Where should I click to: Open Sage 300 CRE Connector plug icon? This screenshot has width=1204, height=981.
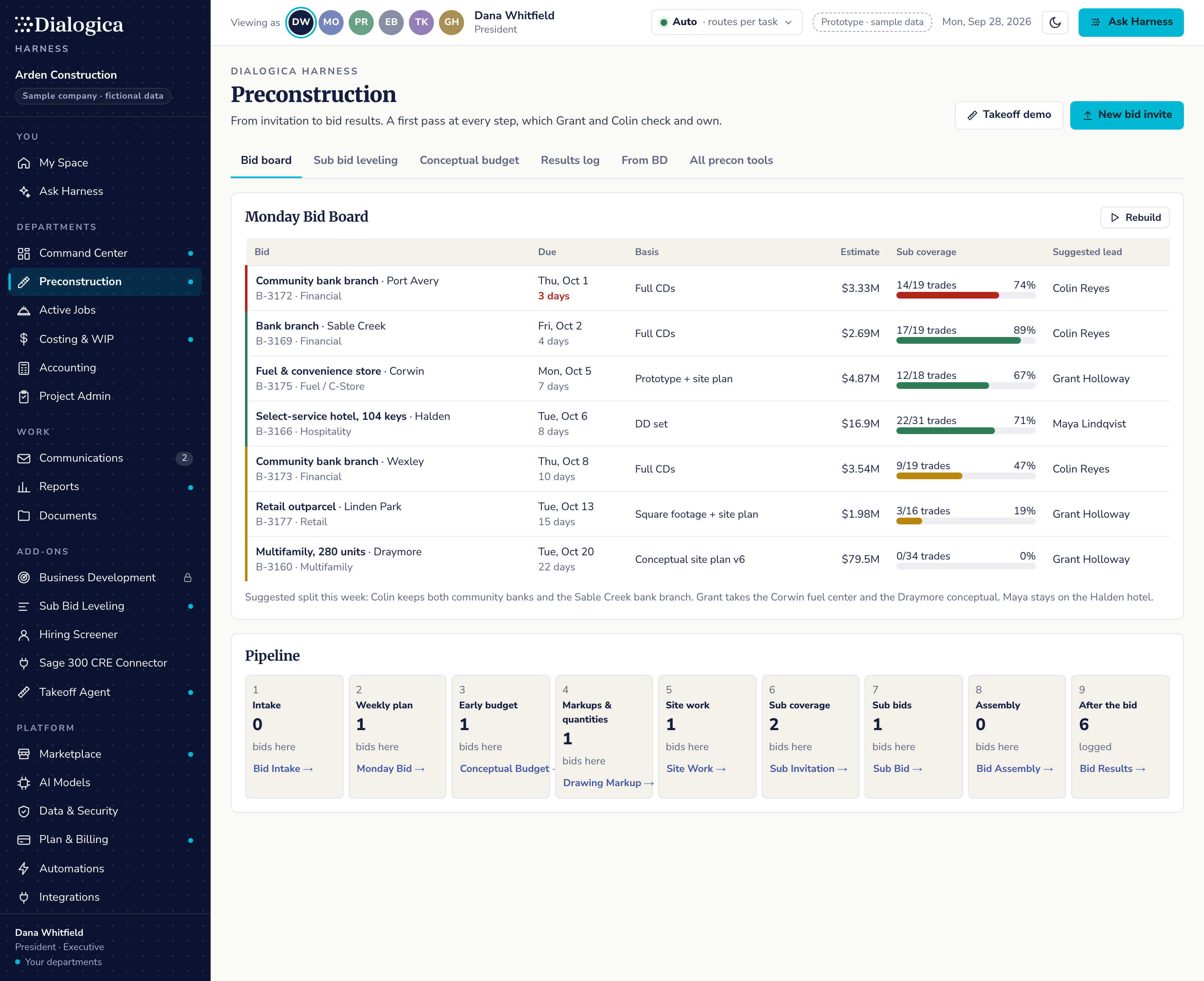[24, 664]
